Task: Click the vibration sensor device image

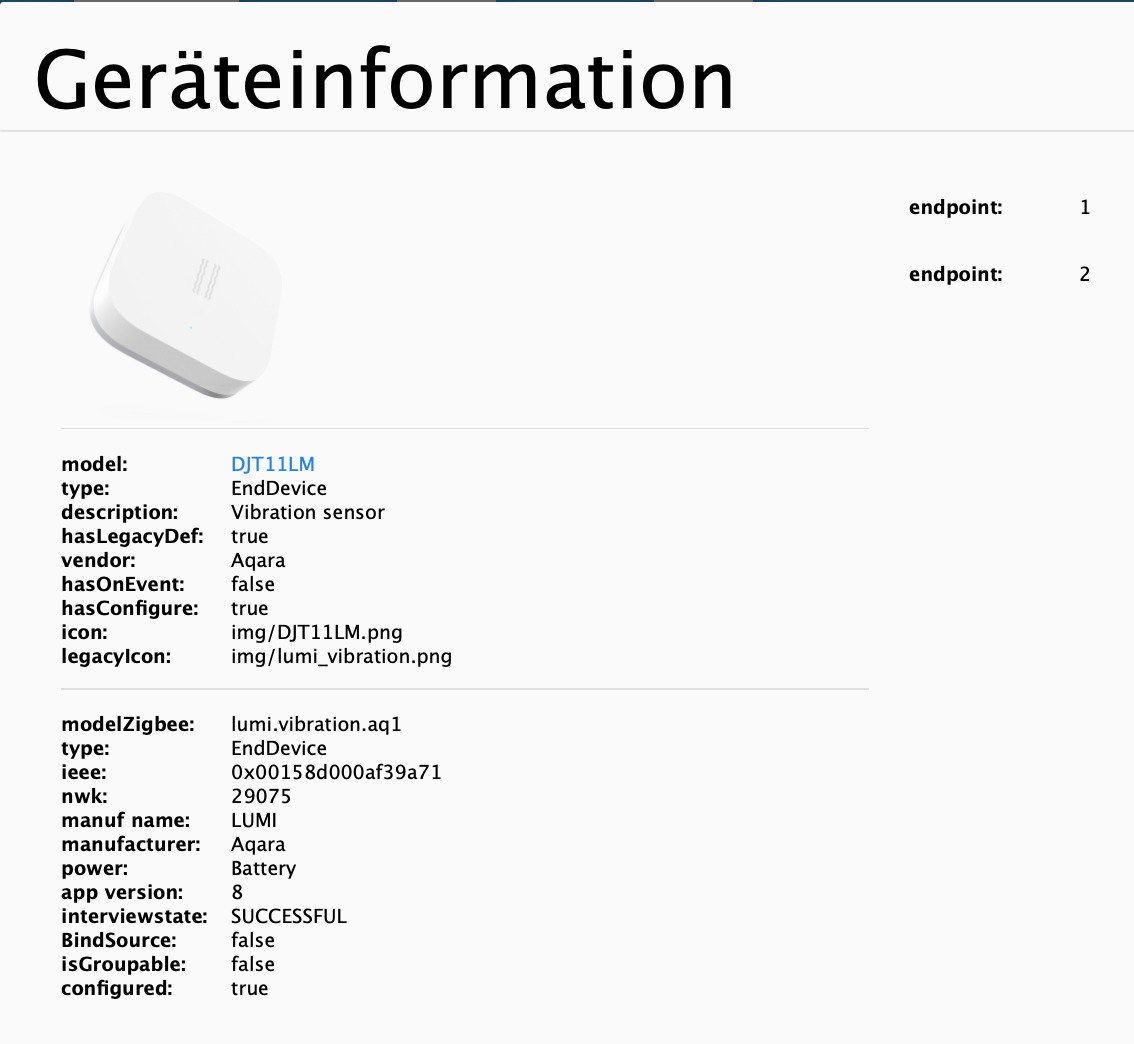Action: (x=187, y=295)
